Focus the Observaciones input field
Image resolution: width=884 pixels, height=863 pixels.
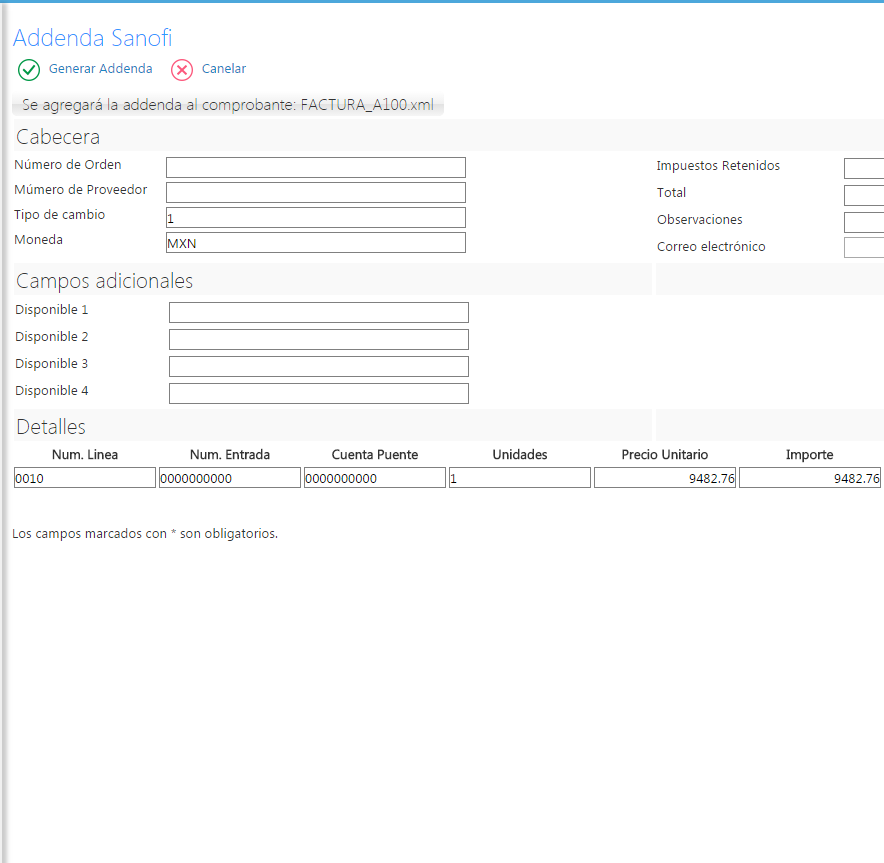coord(864,223)
